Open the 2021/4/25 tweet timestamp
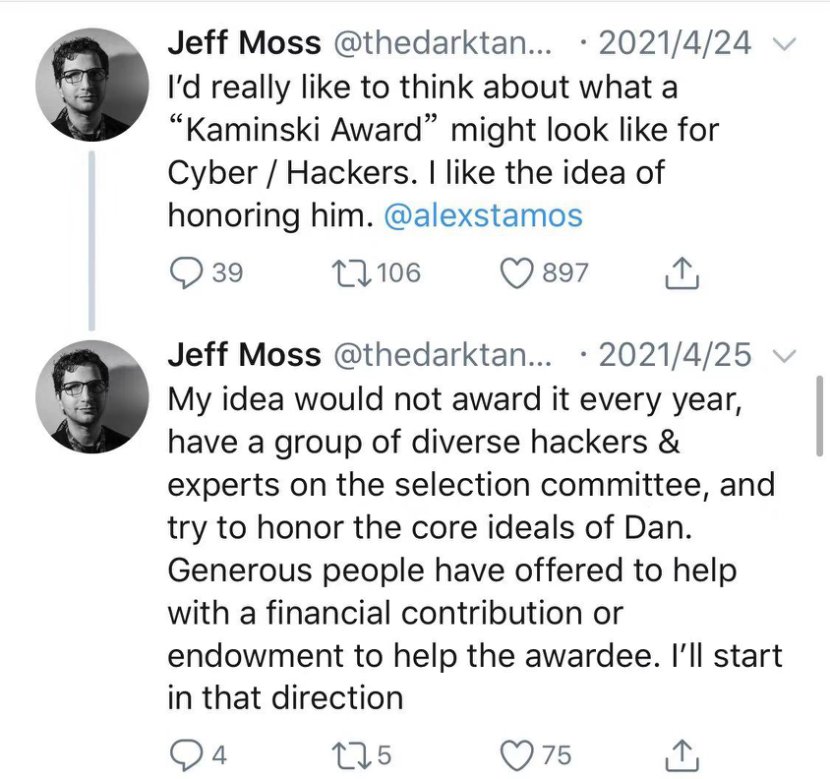The height and width of the screenshot is (779, 830). pos(682,355)
